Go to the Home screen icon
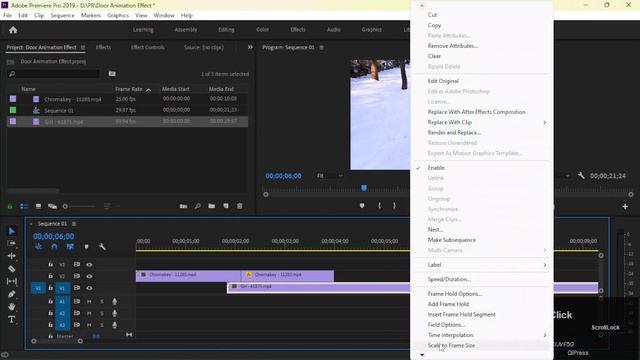Image resolution: width=640 pixels, height=360 pixels. 13,30
